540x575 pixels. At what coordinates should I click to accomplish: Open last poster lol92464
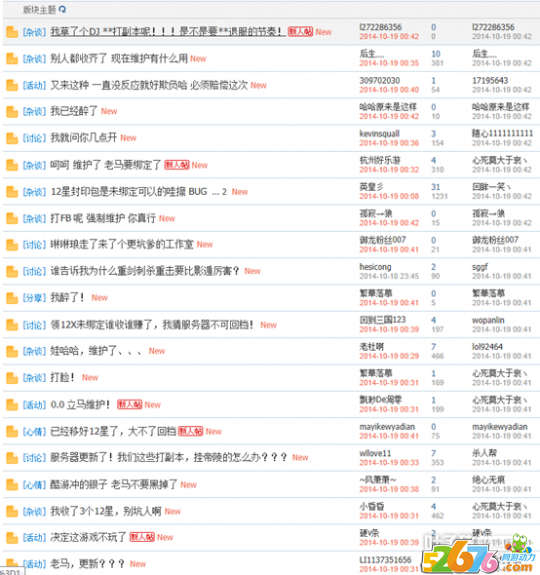coord(487,347)
